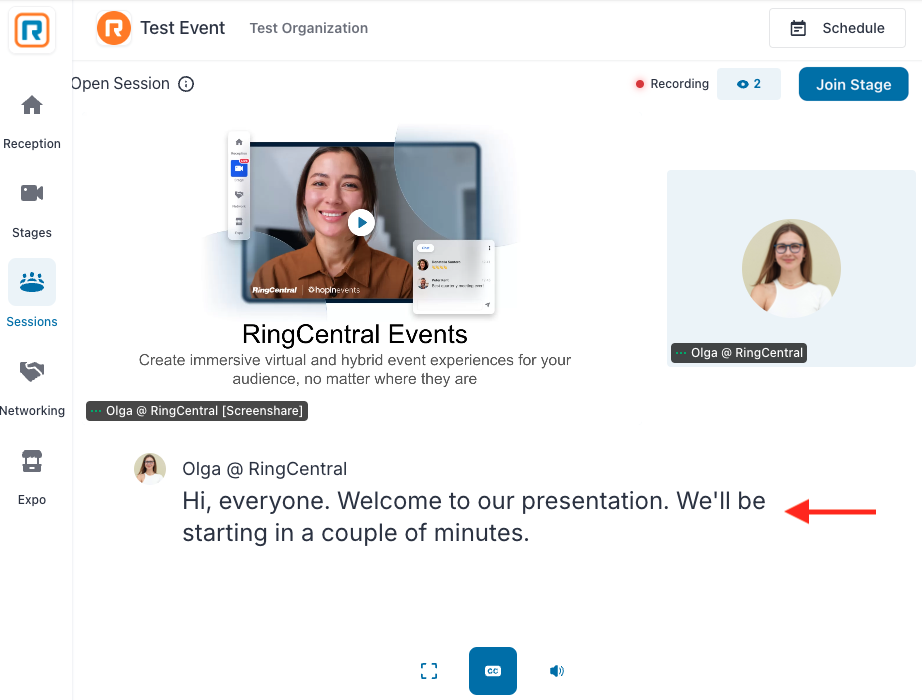Click the event description text under RingCentral Events

coord(355,369)
